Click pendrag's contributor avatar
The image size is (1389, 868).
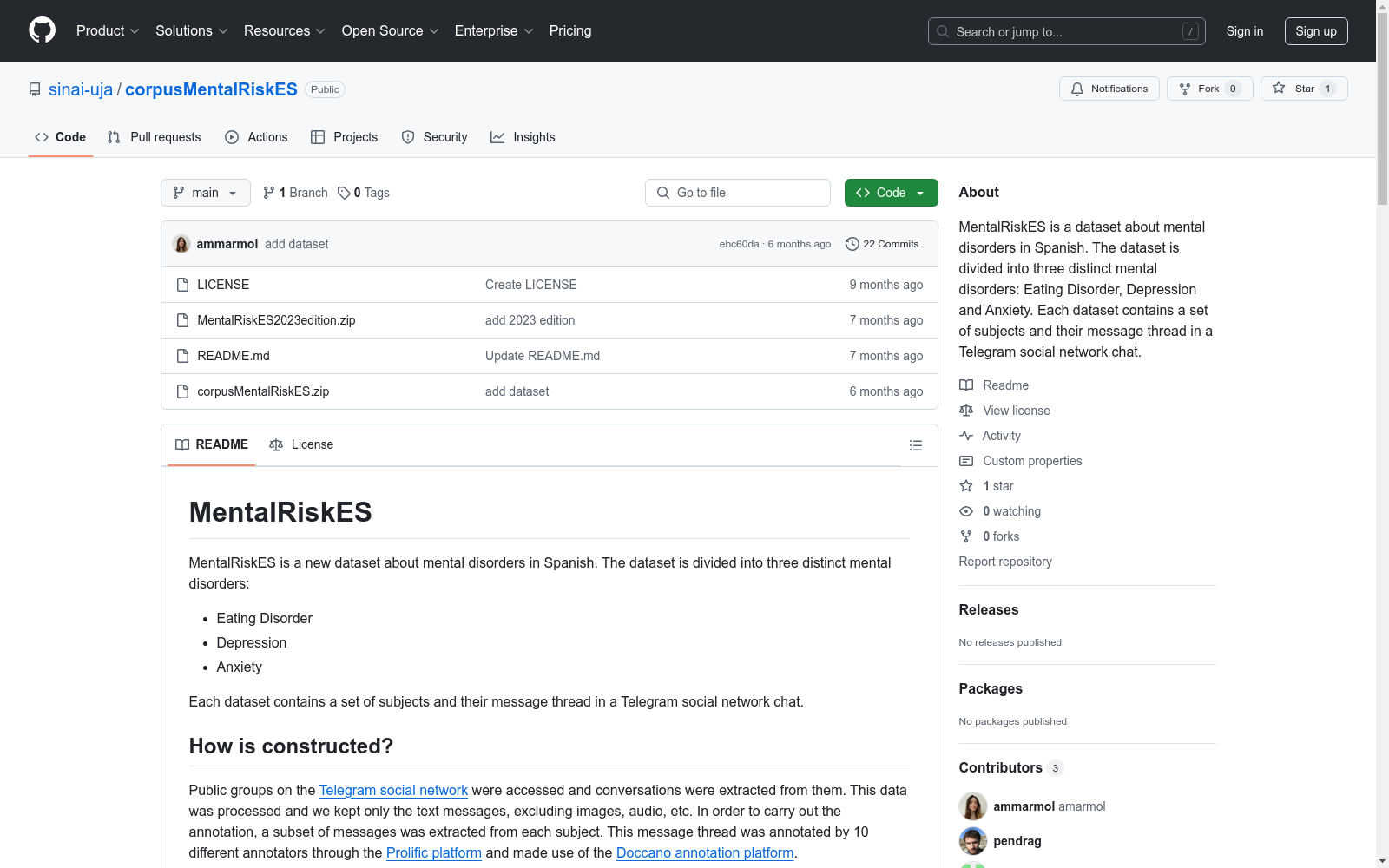(x=973, y=841)
